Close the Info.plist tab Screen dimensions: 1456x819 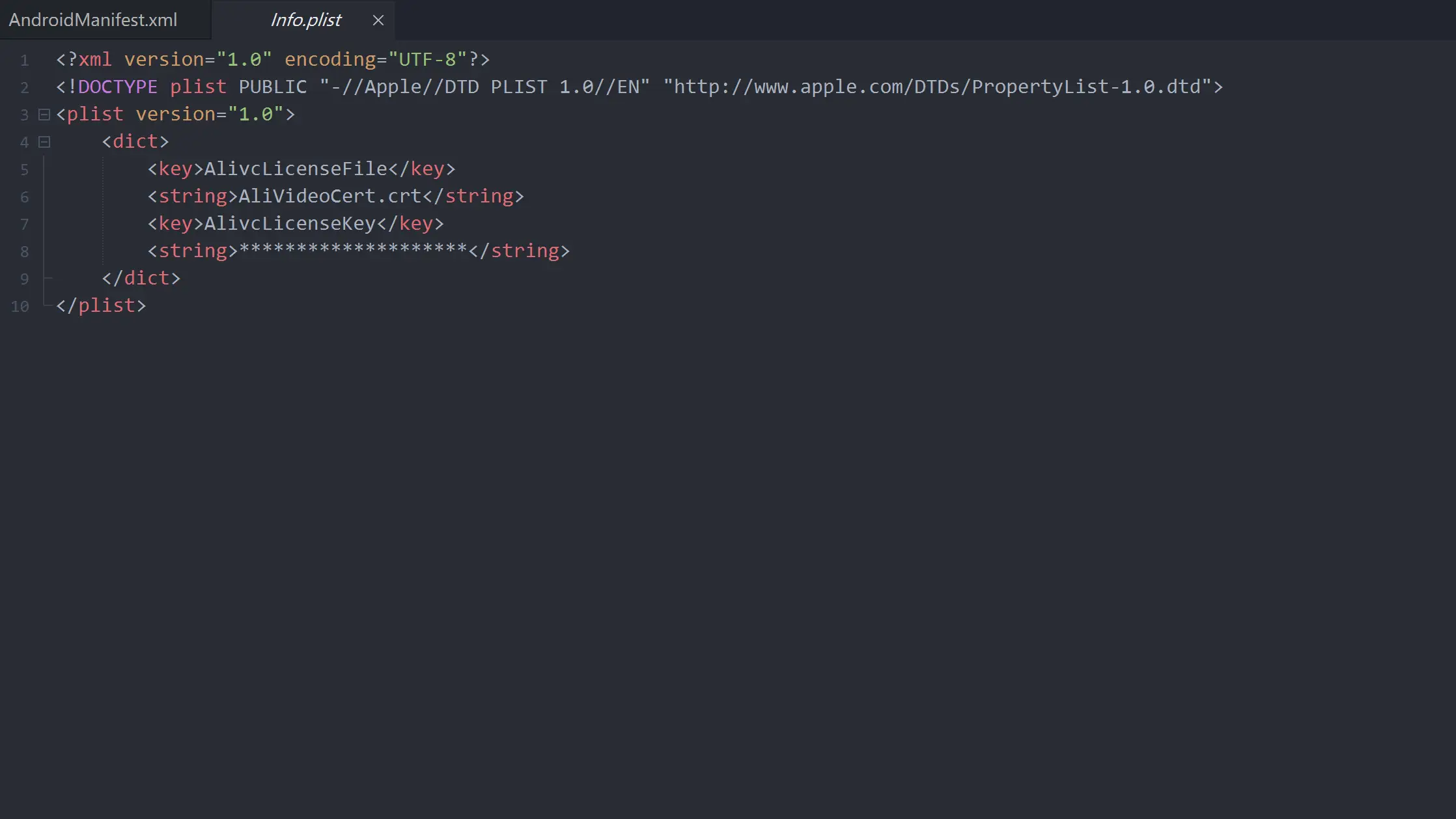pos(378,20)
